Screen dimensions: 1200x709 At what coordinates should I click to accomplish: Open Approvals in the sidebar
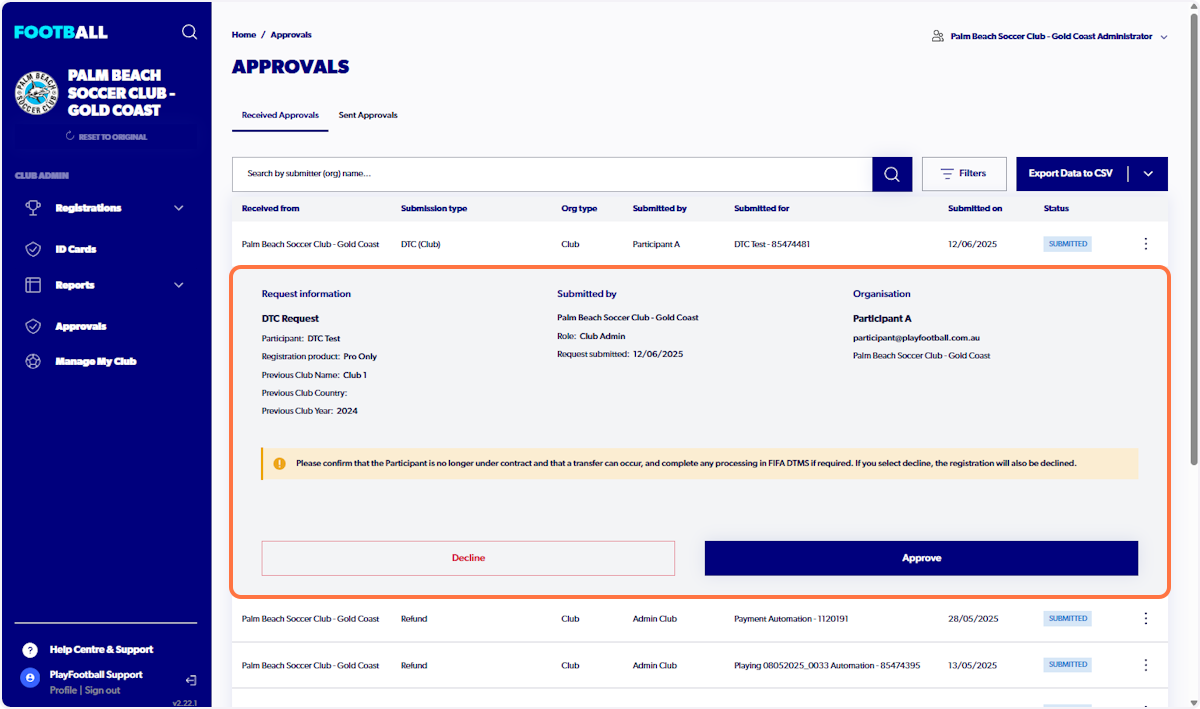(x=81, y=326)
